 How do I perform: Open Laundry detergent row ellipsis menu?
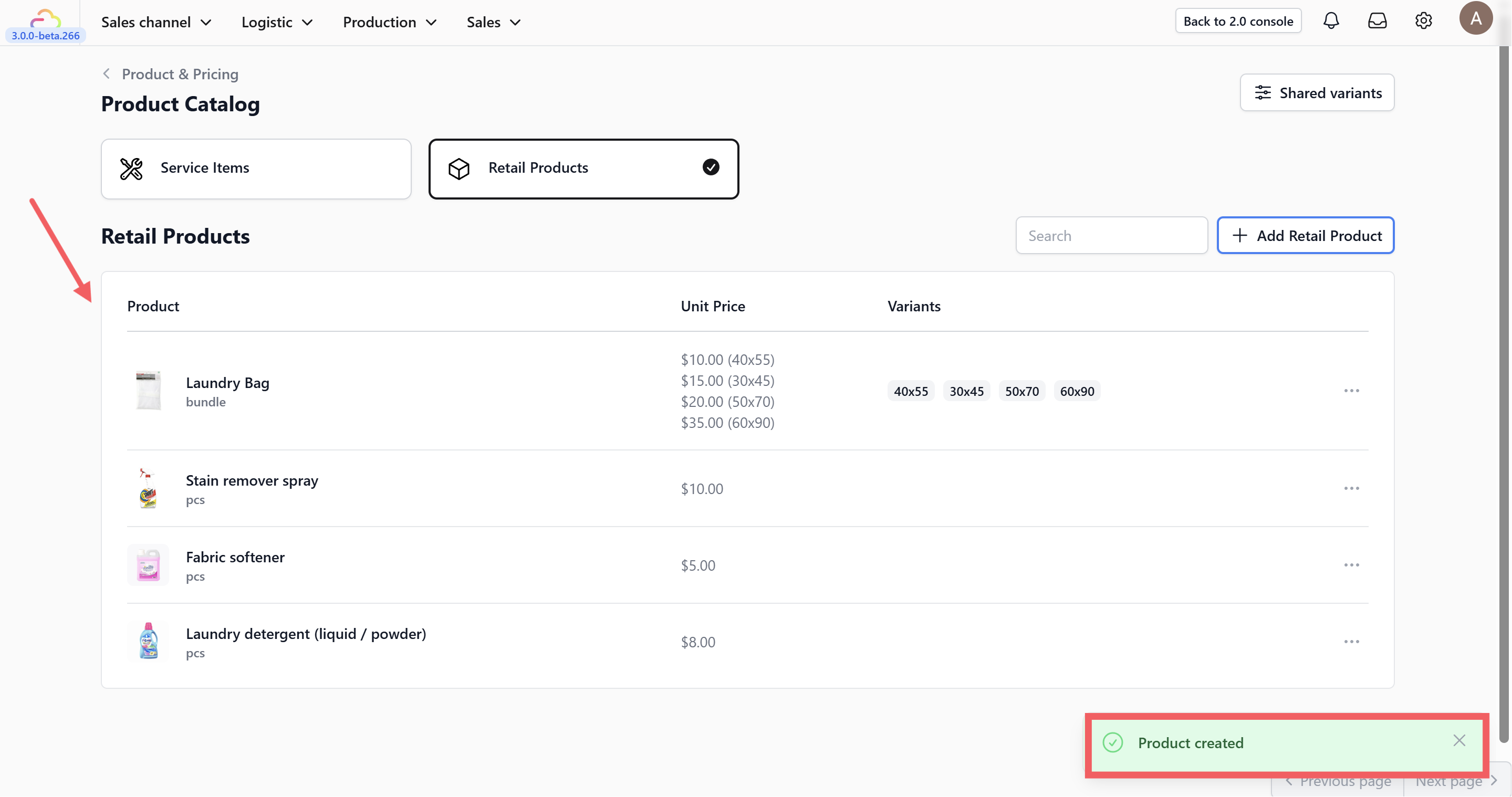pyautogui.click(x=1351, y=642)
